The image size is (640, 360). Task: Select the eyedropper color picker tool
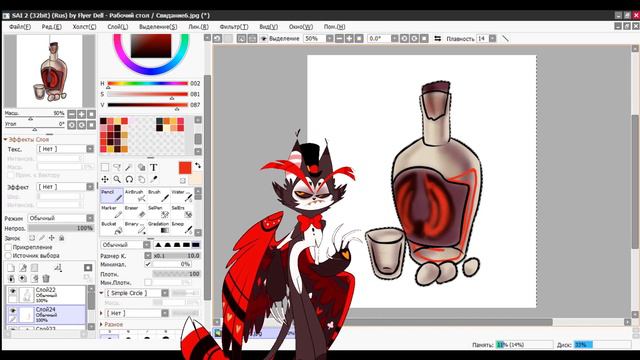(x=153, y=179)
